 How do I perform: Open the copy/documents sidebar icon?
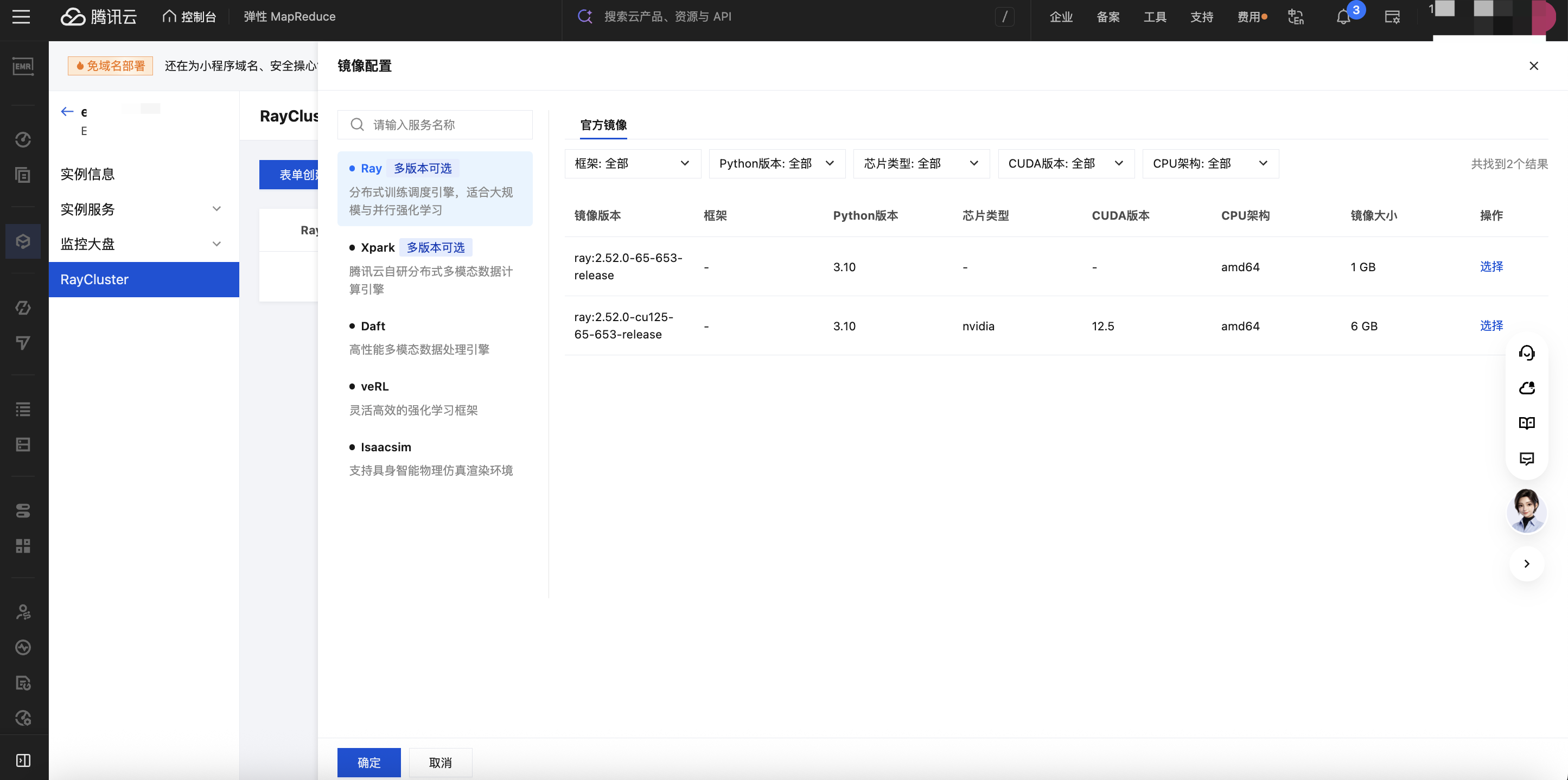(23, 175)
